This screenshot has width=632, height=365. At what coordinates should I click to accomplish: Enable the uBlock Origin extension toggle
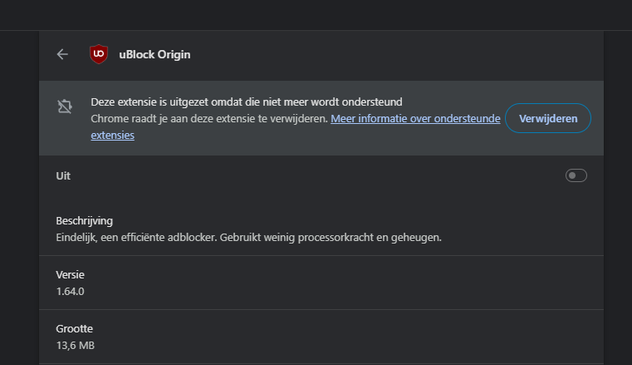point(576,176)
